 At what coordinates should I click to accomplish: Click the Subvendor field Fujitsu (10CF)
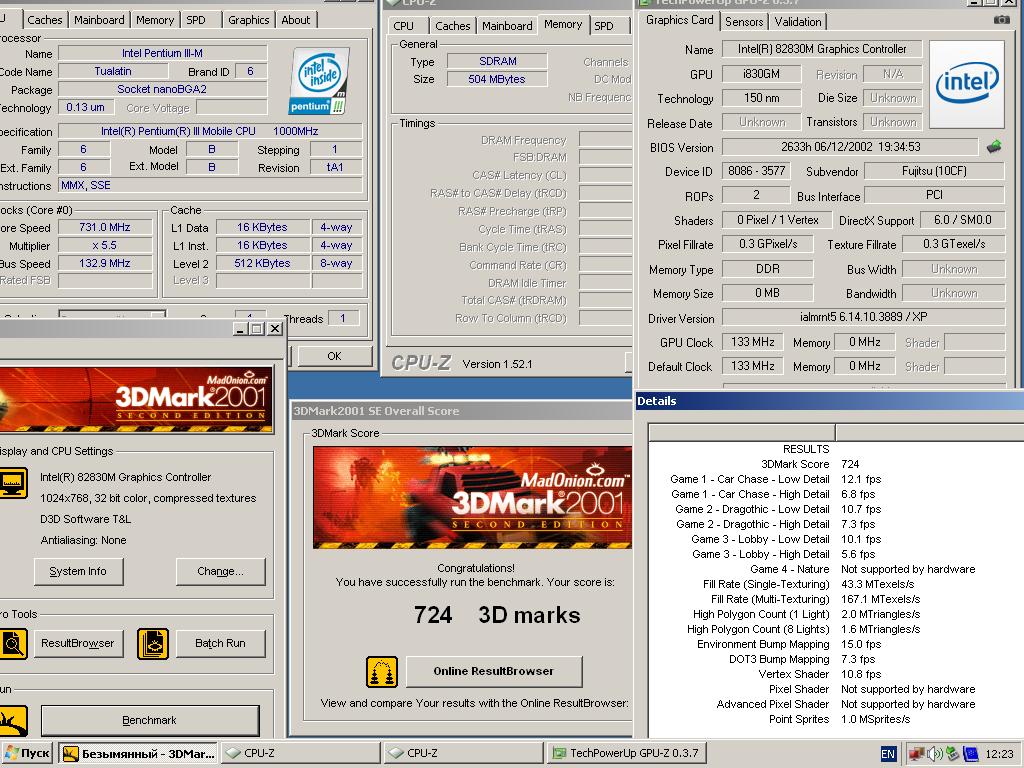coord(934,171)
